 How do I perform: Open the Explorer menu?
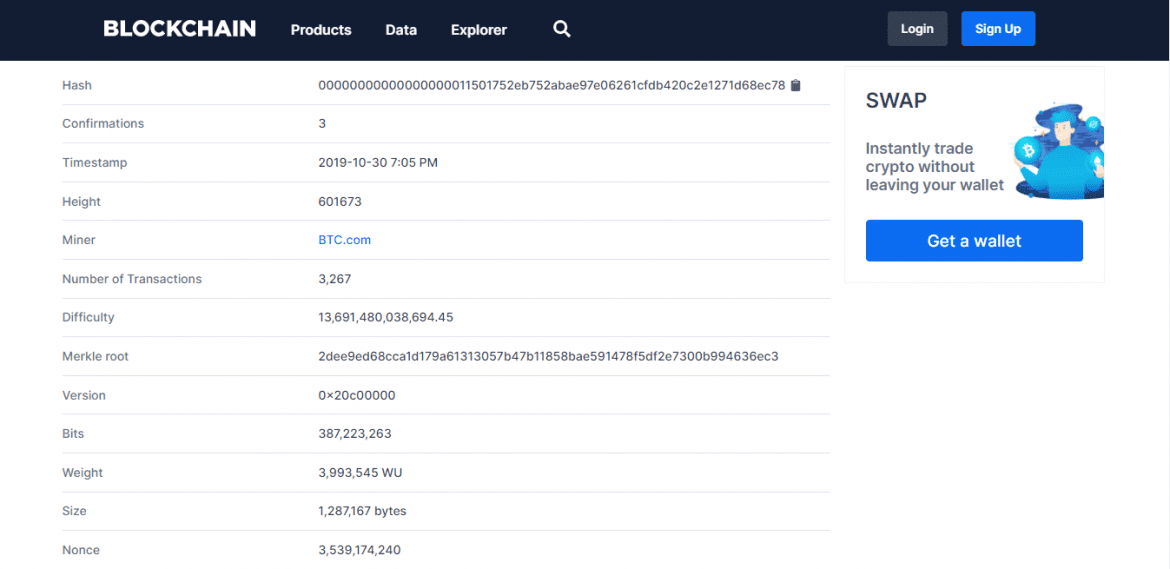[x=479, y=30]
